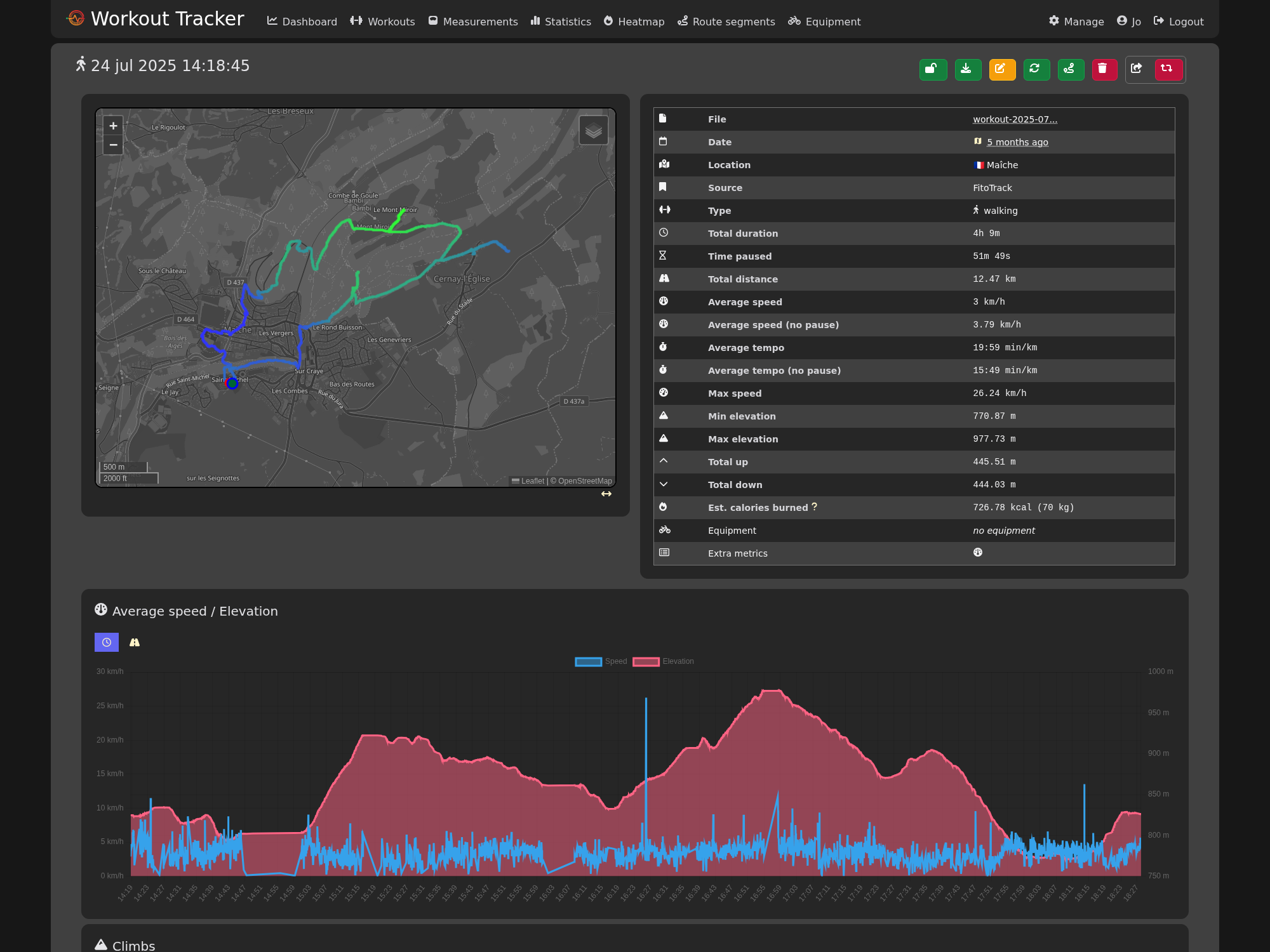Switch chart x-axis to time view
The height and width of the screenshot is (952, 1270).
point(107,642)
